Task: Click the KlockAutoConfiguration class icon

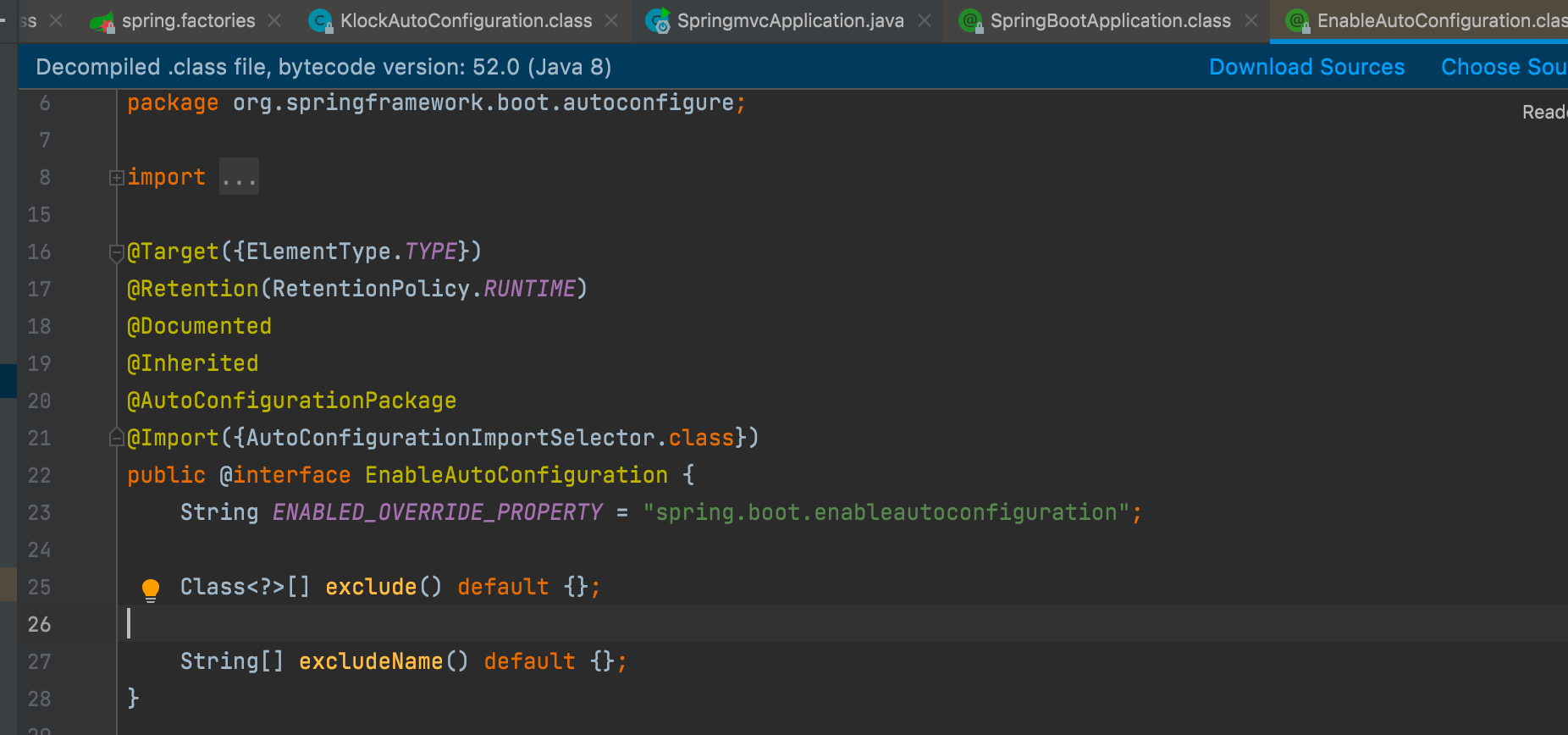Action: pos(321,22)
